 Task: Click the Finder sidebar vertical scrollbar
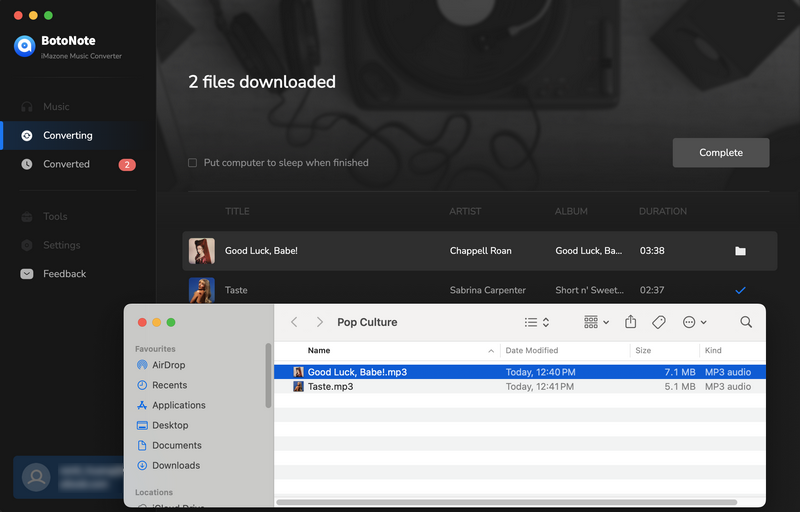pyautogui.click(x=268, y=376)
